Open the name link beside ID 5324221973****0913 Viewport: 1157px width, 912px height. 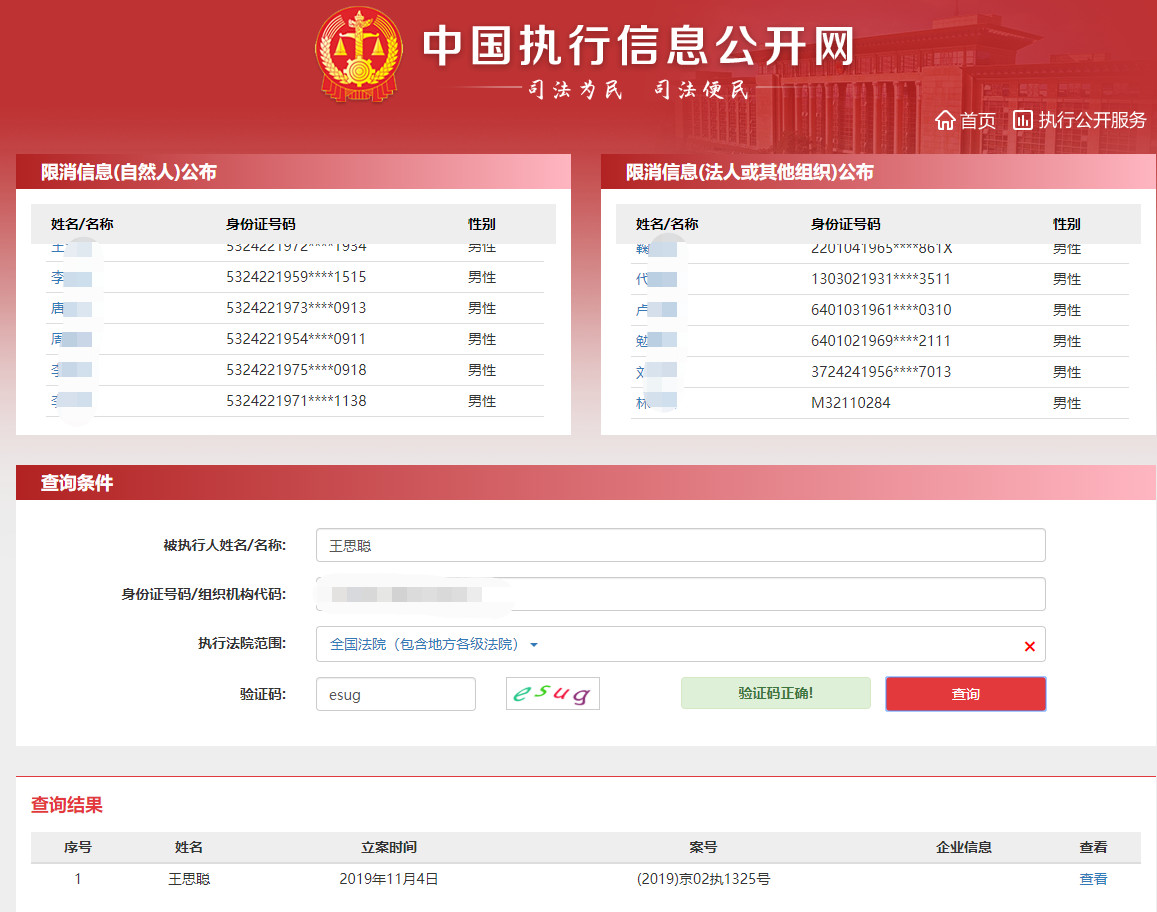pyautogui.click(x=71, y=308)
